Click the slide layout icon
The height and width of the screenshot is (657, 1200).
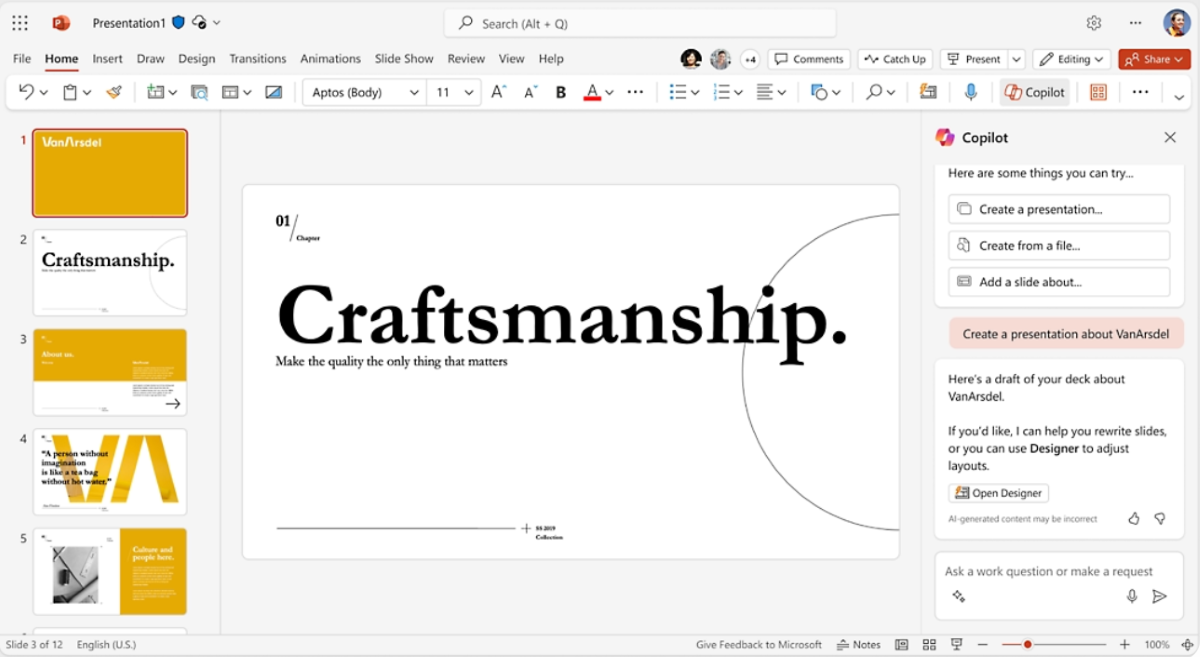point(230,92)
